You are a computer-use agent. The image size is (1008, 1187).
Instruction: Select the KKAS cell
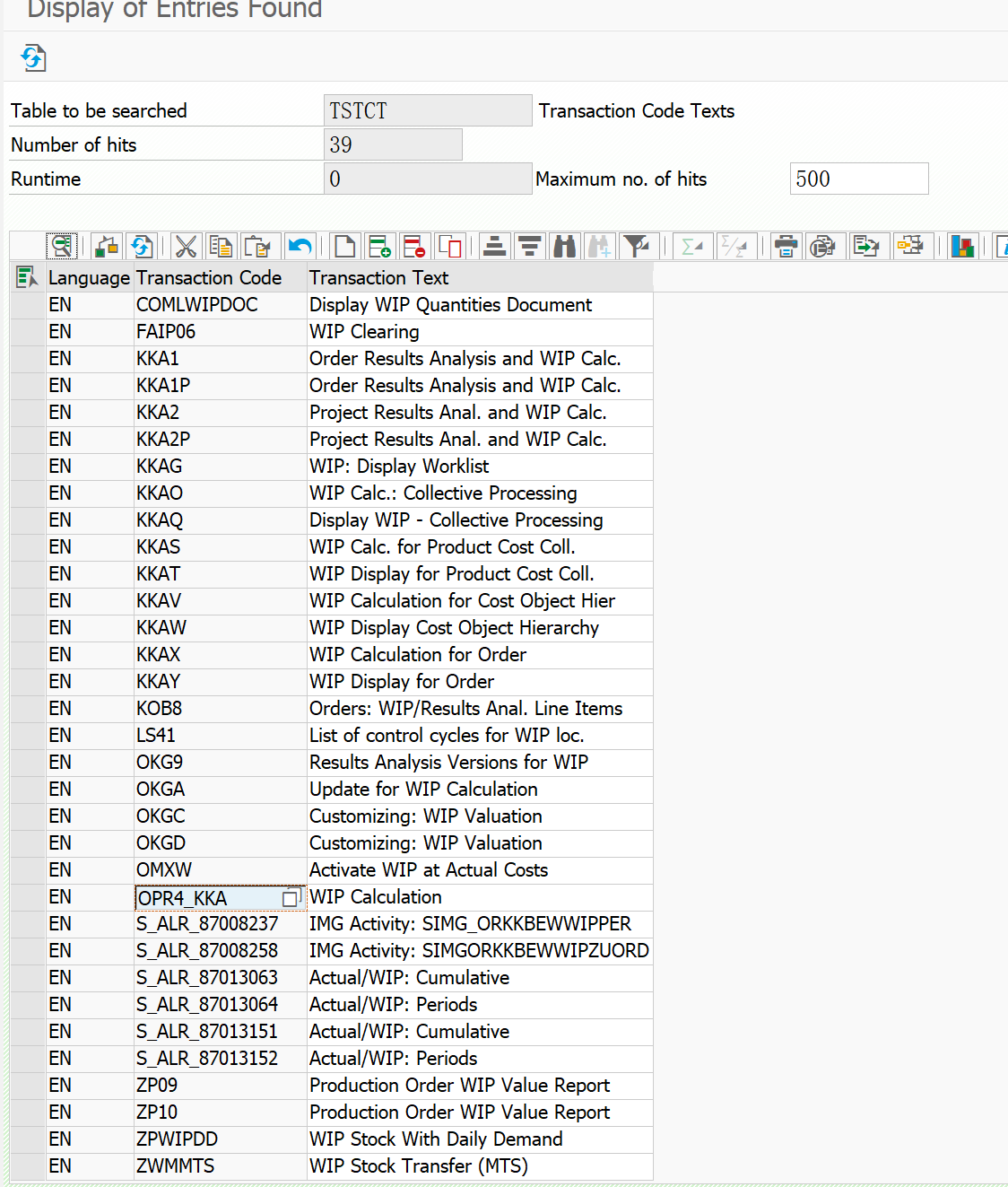221,547
